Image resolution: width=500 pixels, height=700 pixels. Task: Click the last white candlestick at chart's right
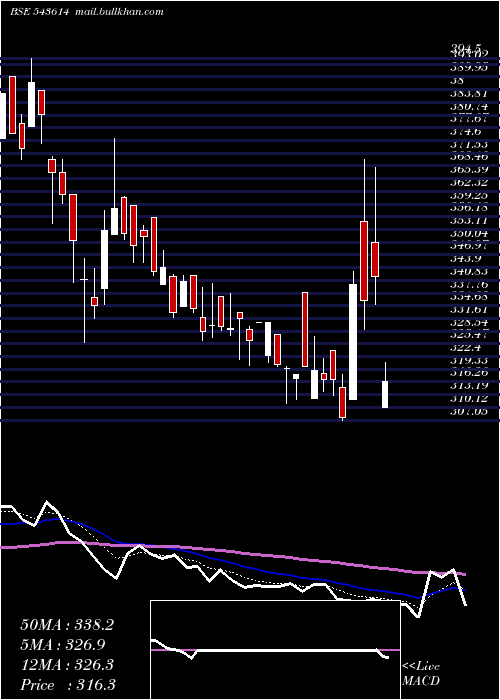pos(385,394)
